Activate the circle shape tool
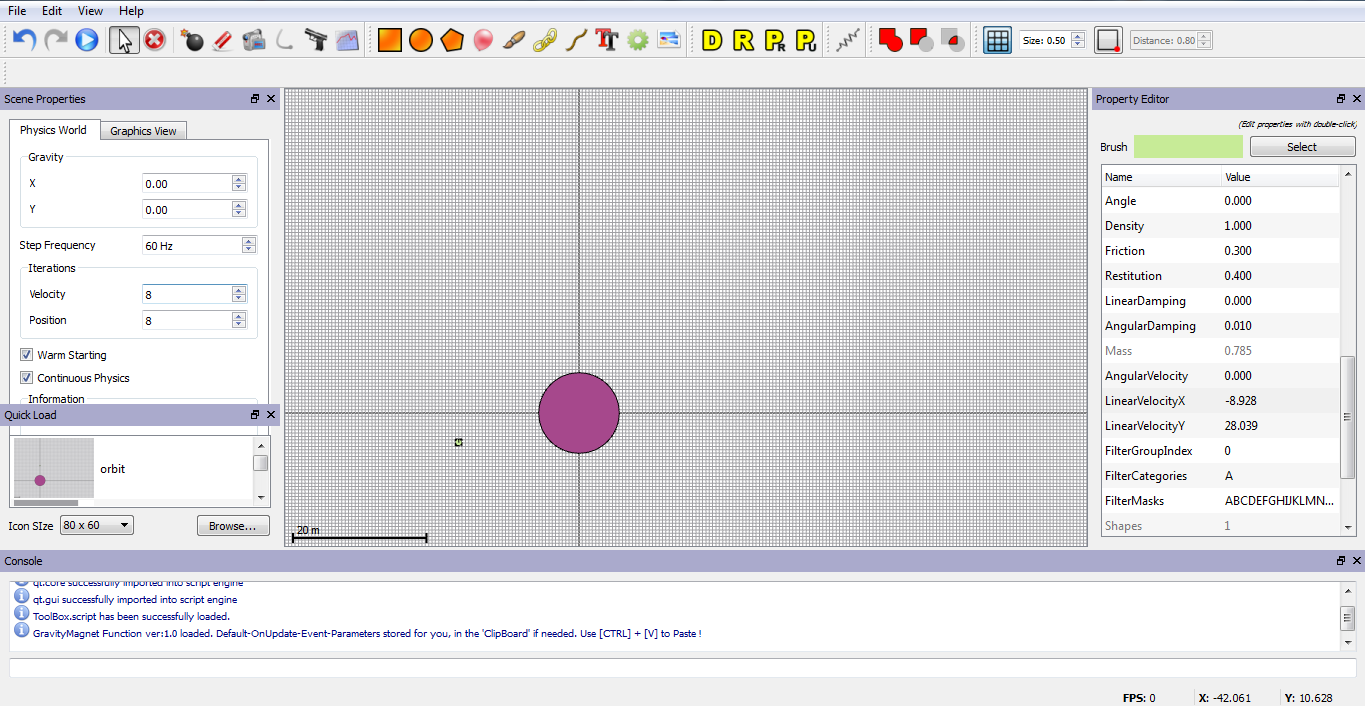Screen dimensions: 1365x706 [x=420, y=40]
